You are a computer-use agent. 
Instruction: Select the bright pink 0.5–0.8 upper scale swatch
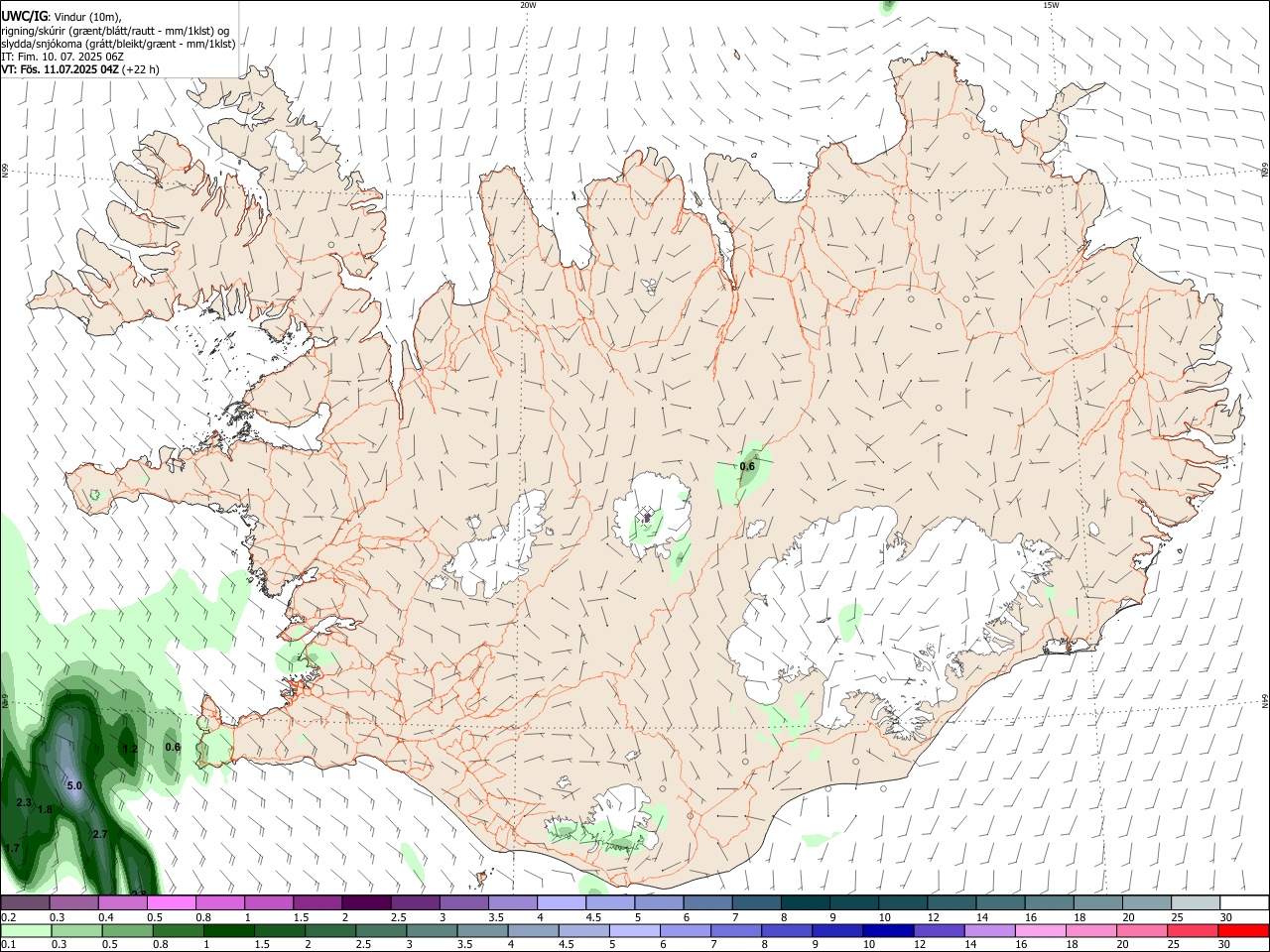(171, 903)
